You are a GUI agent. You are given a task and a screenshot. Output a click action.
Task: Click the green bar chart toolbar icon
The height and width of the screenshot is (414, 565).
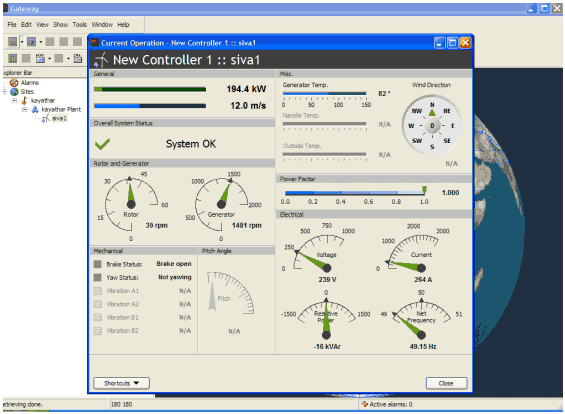tap(13, 58)
